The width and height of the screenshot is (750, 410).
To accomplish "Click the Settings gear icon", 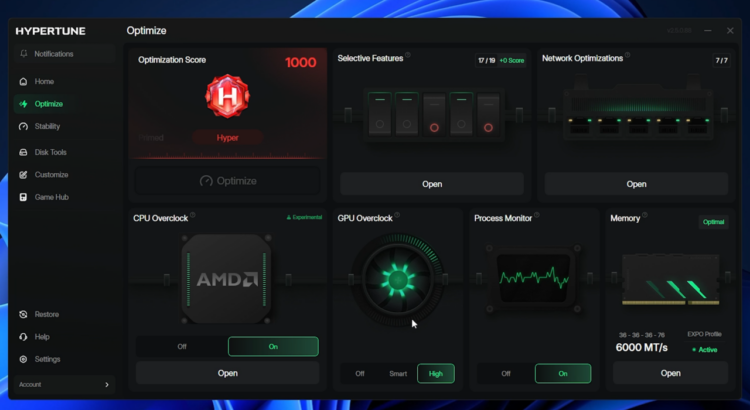I will tap(23, 359).
